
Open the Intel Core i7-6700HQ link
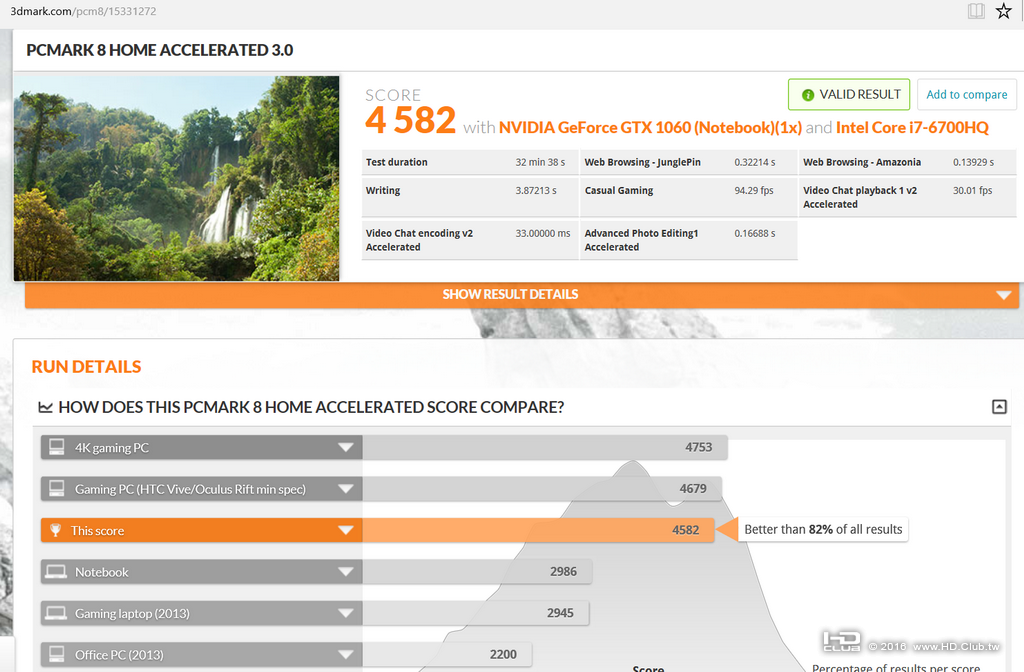click(912, 127)
